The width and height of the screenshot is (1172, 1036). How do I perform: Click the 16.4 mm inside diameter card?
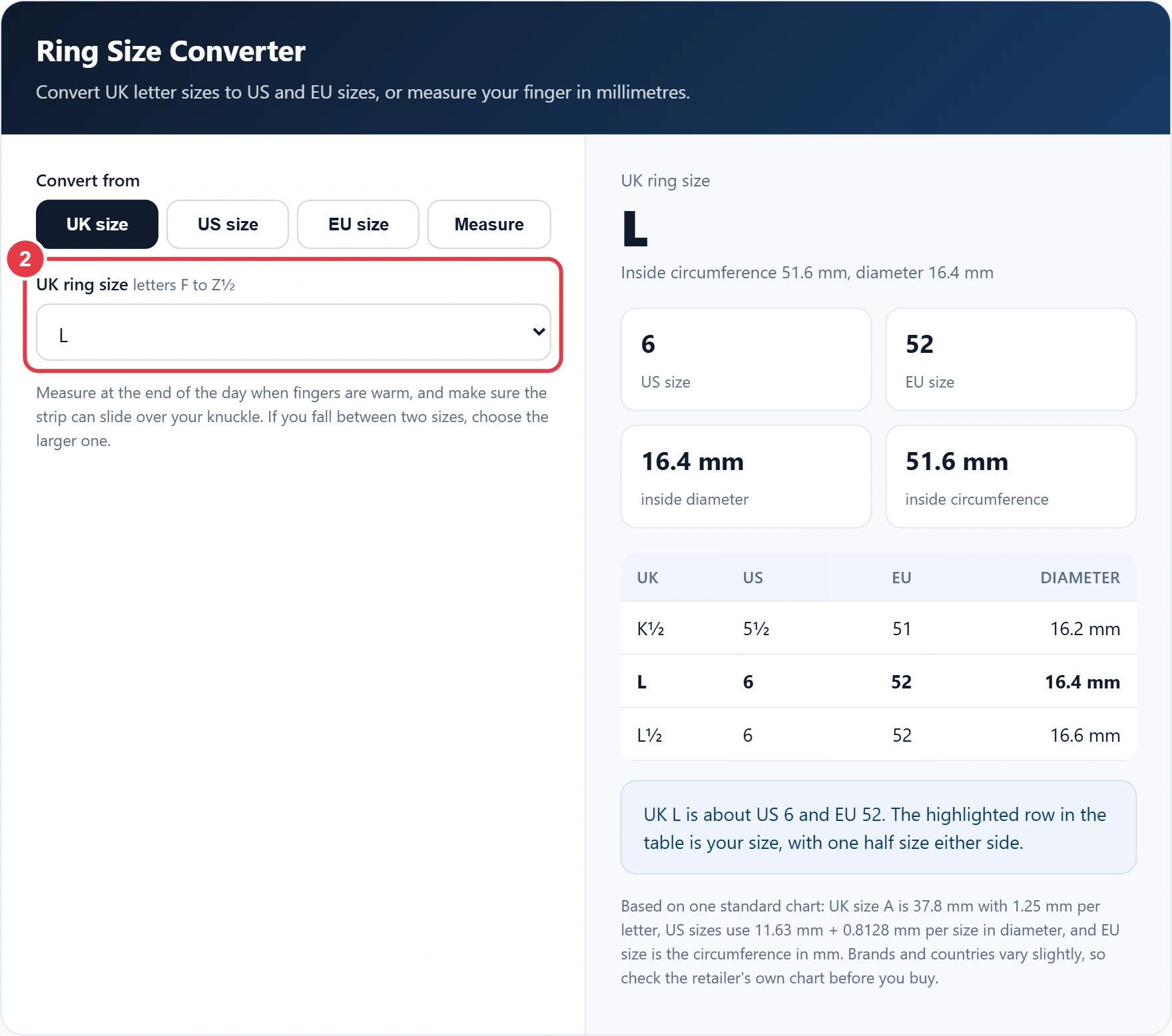pos(746,477)
